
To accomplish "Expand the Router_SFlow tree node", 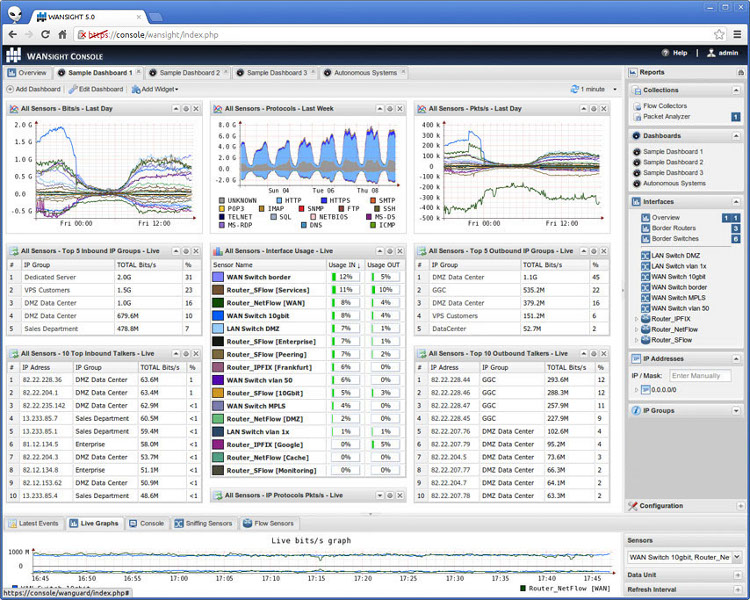I will pos(636,340).
